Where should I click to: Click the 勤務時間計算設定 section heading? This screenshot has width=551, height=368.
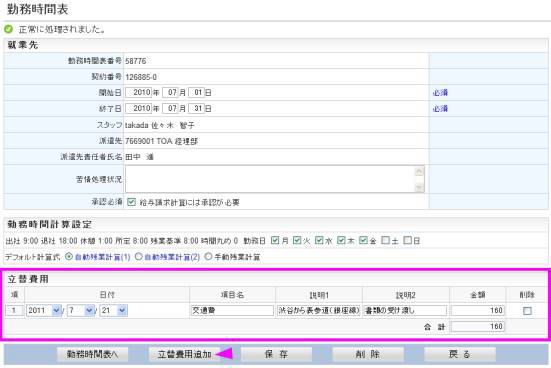pyautogui.click(x=50, y=224)
